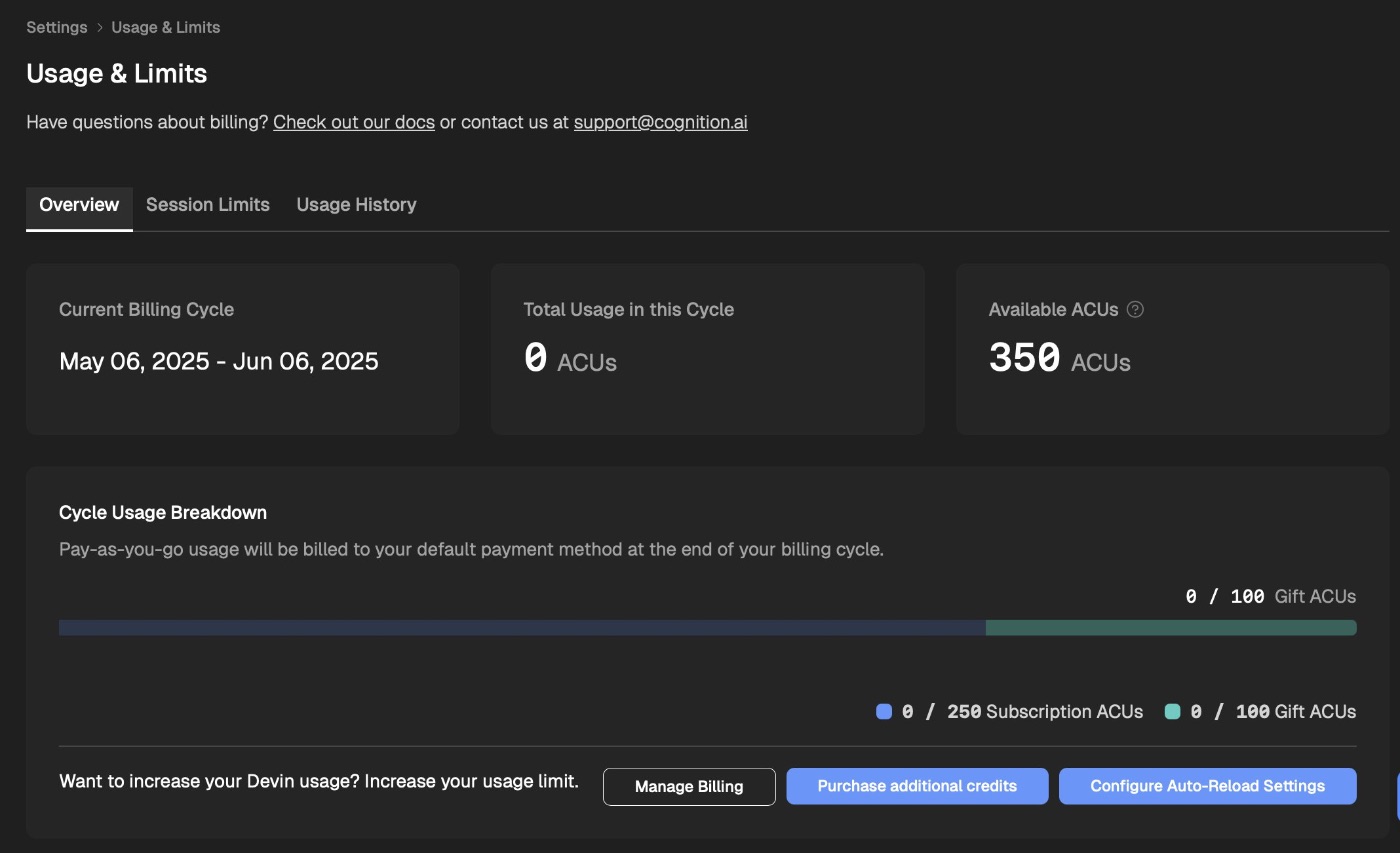The image size is (1400, 853).
Task: Click the dark blue subscription portion of usage bar
Action: point(522,628)
